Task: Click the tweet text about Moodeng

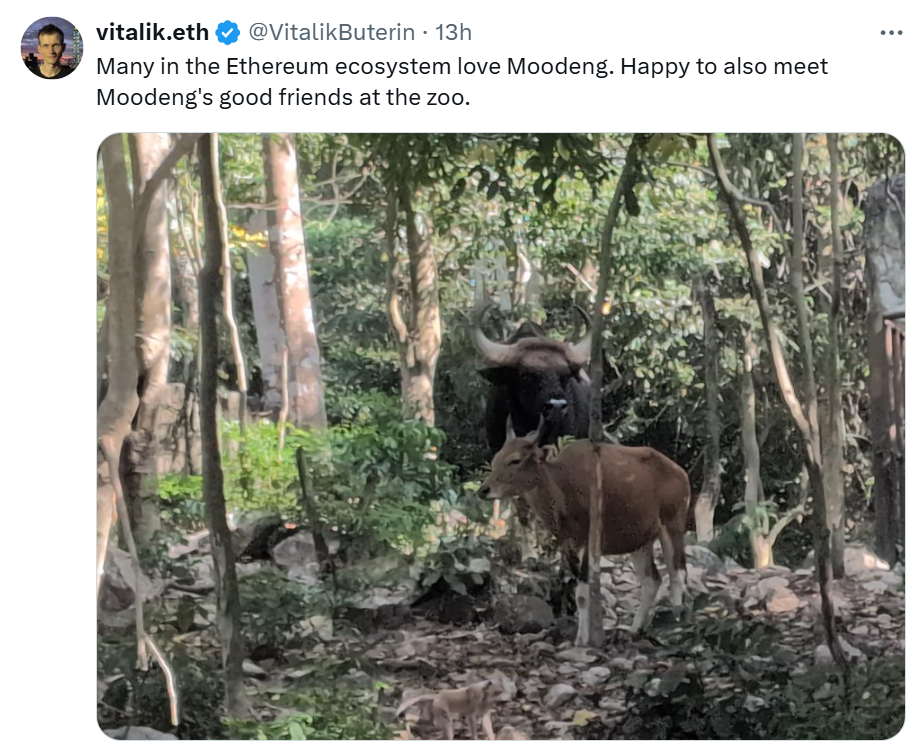Action: tap(462, 82)
